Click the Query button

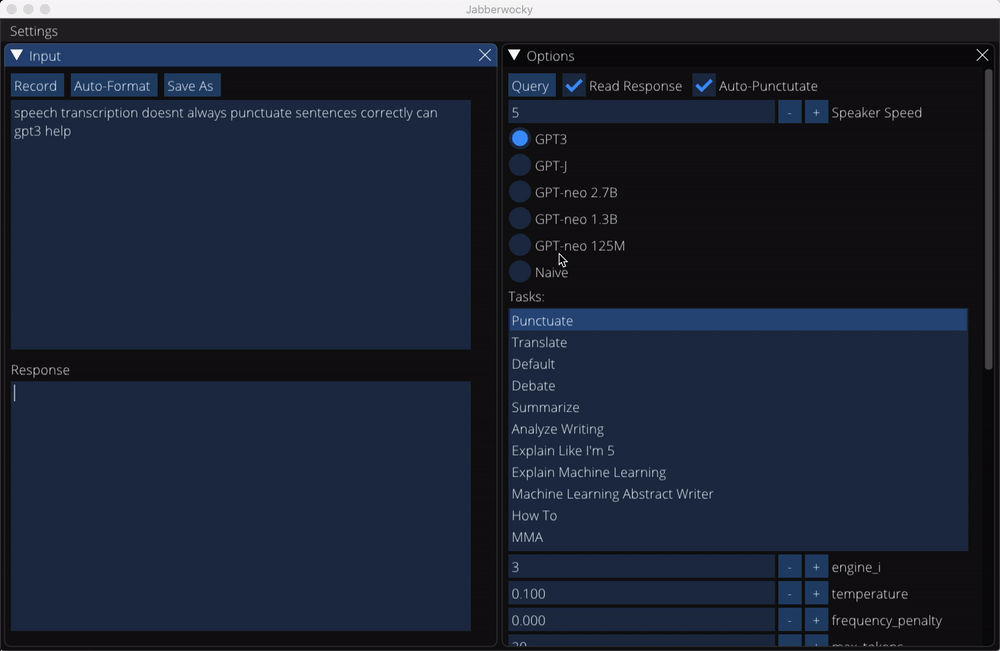pyautogui.click(x=530, y=85)
